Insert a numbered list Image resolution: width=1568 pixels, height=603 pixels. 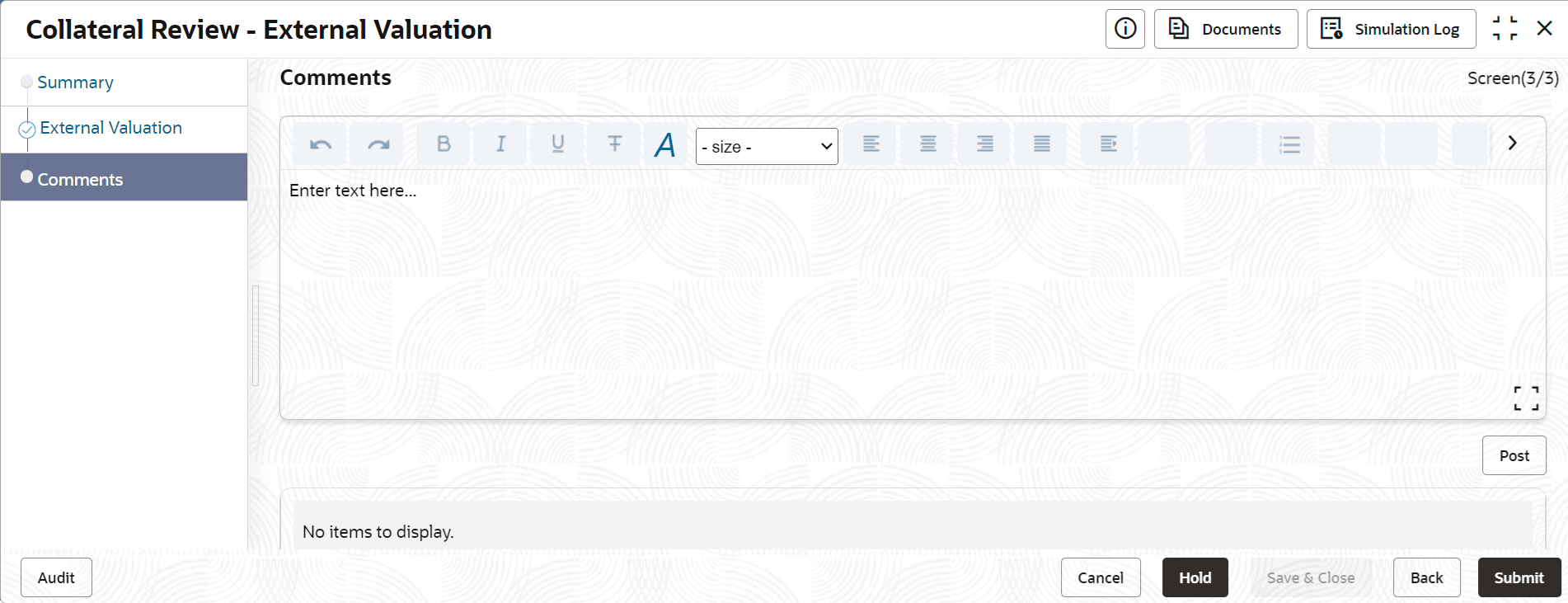(x=1289, y=144)
